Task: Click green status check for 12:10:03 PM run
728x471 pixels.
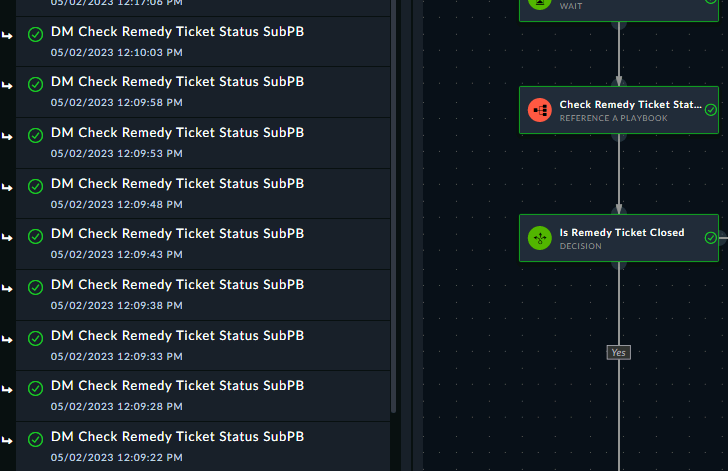Action: pos(36,34)
